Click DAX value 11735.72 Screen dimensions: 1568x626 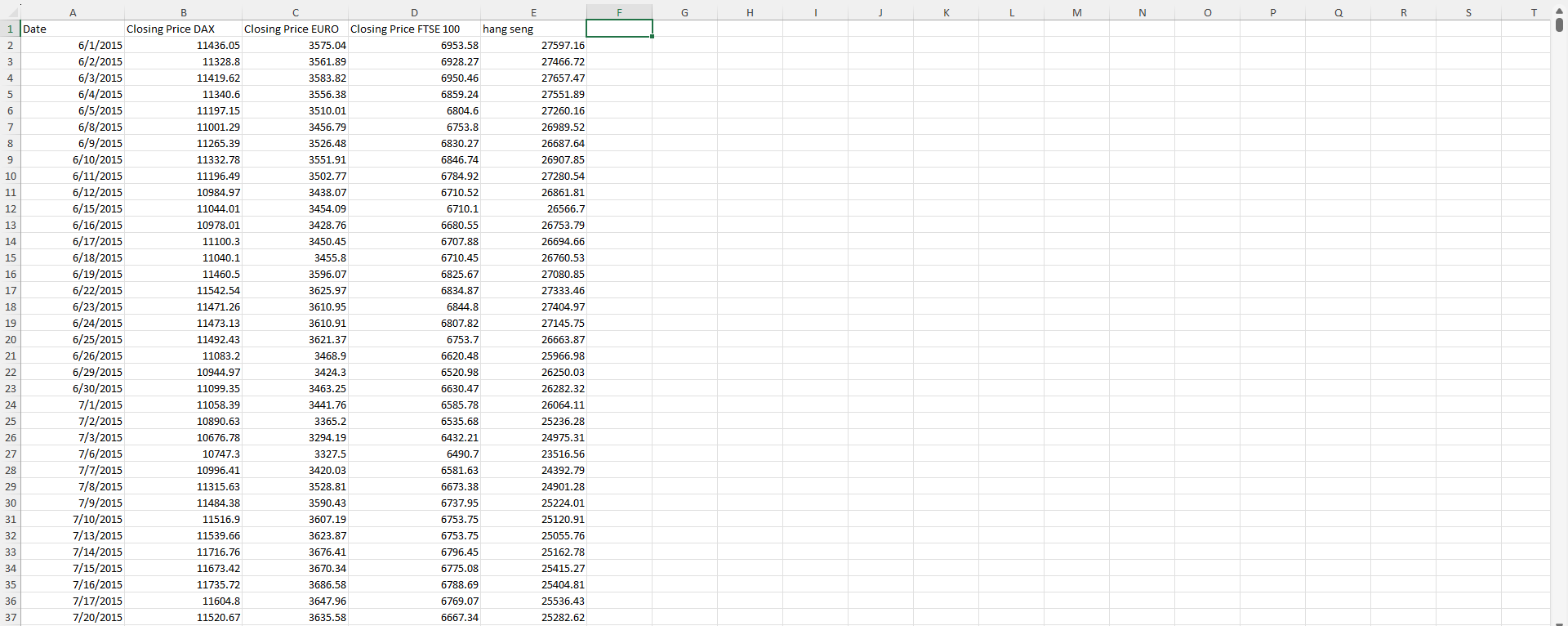tap(183, 584)
